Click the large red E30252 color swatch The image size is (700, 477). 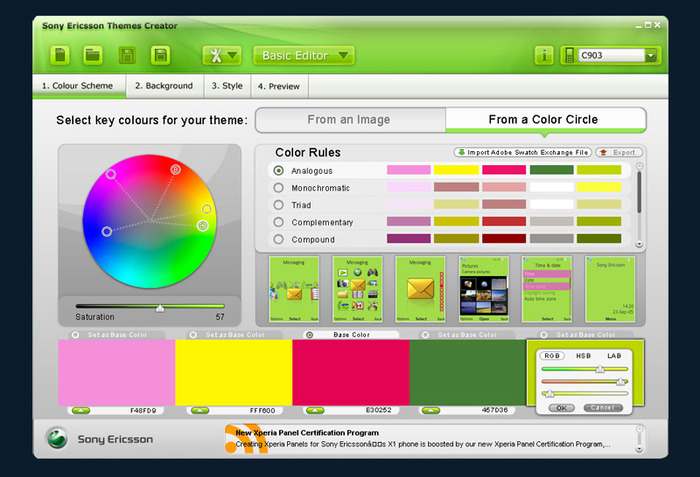point(351,372)
